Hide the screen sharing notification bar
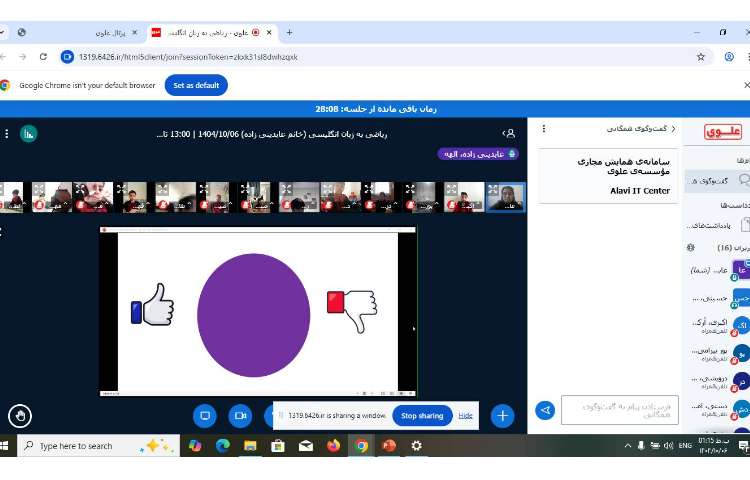The image size is (750, 480). [x=465, y=415]
